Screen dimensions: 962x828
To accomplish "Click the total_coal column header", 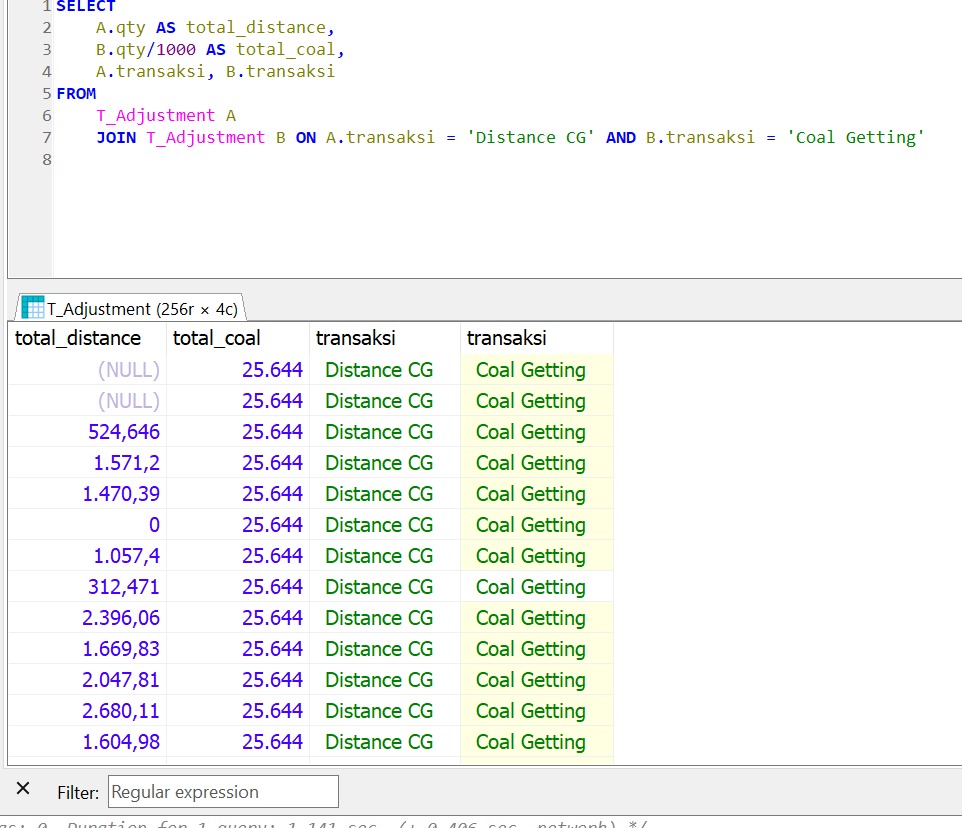I will click(216, 338).
